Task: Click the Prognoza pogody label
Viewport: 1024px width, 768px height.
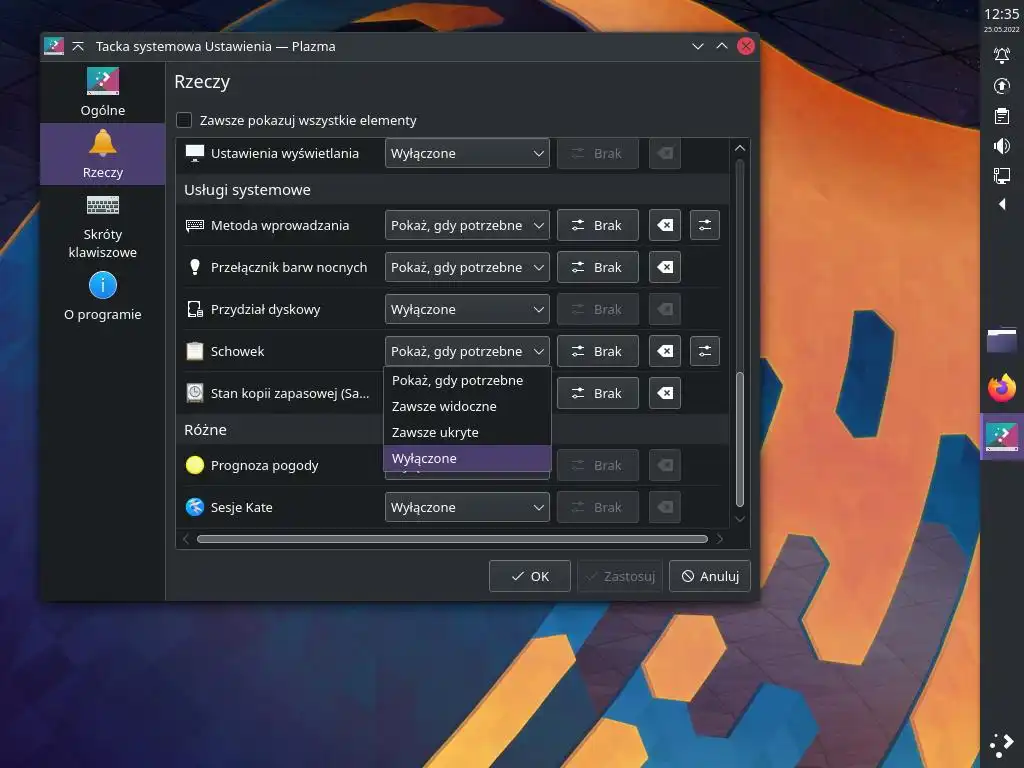Action: click(x=264, y=465)
